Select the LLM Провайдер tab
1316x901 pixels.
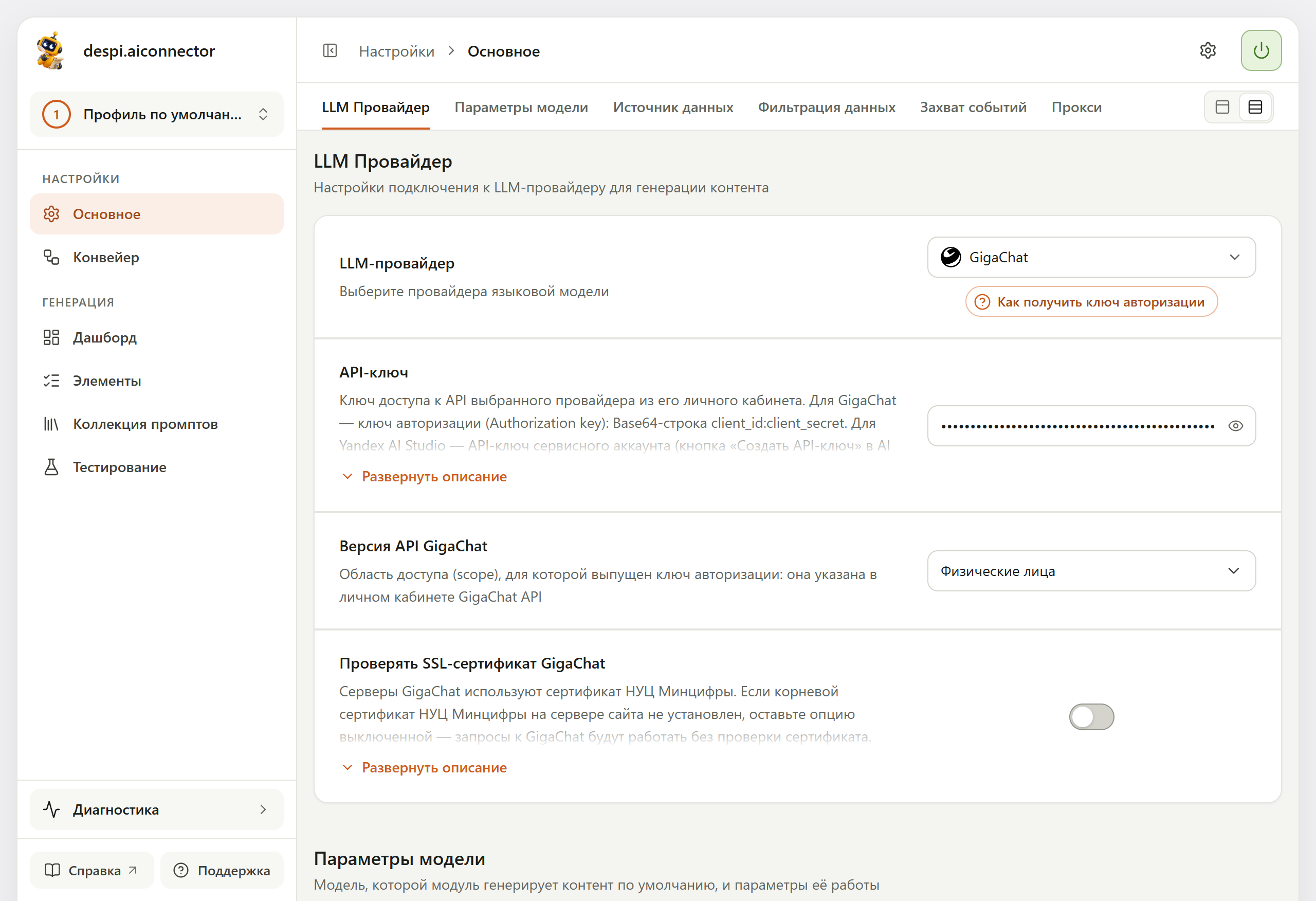pyautogui.click(x=375, y=107)
